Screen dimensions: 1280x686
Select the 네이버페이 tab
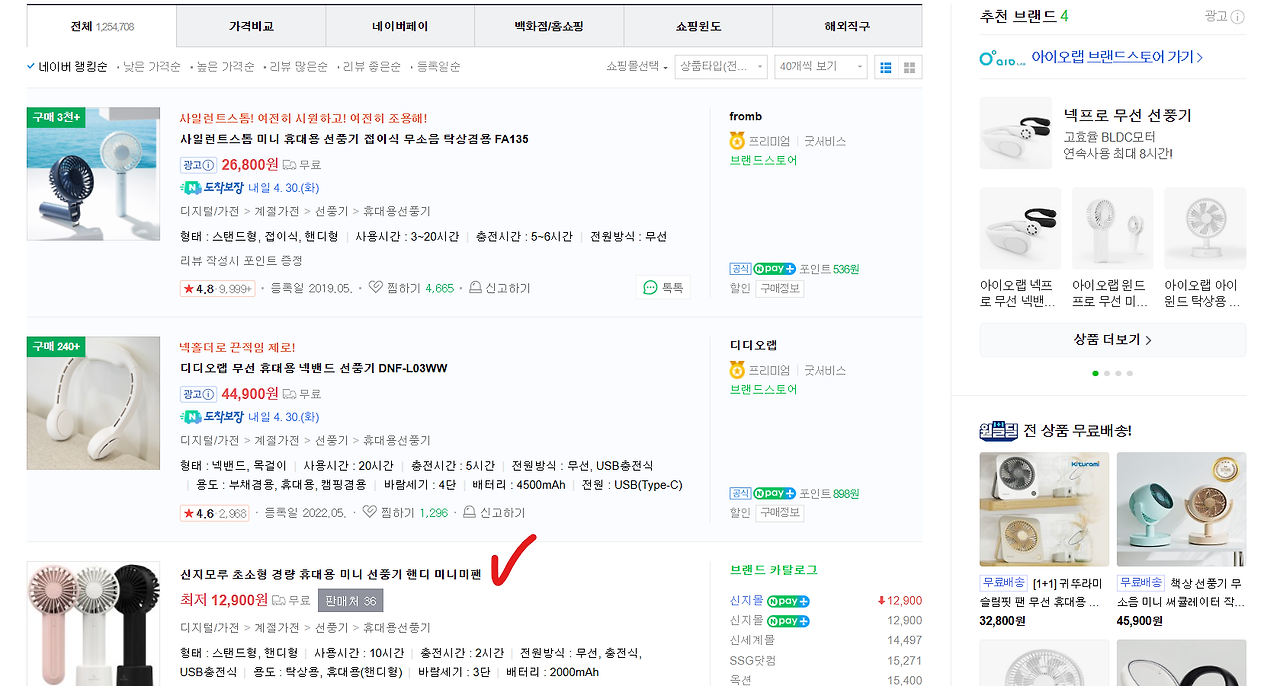pos(400,26)
